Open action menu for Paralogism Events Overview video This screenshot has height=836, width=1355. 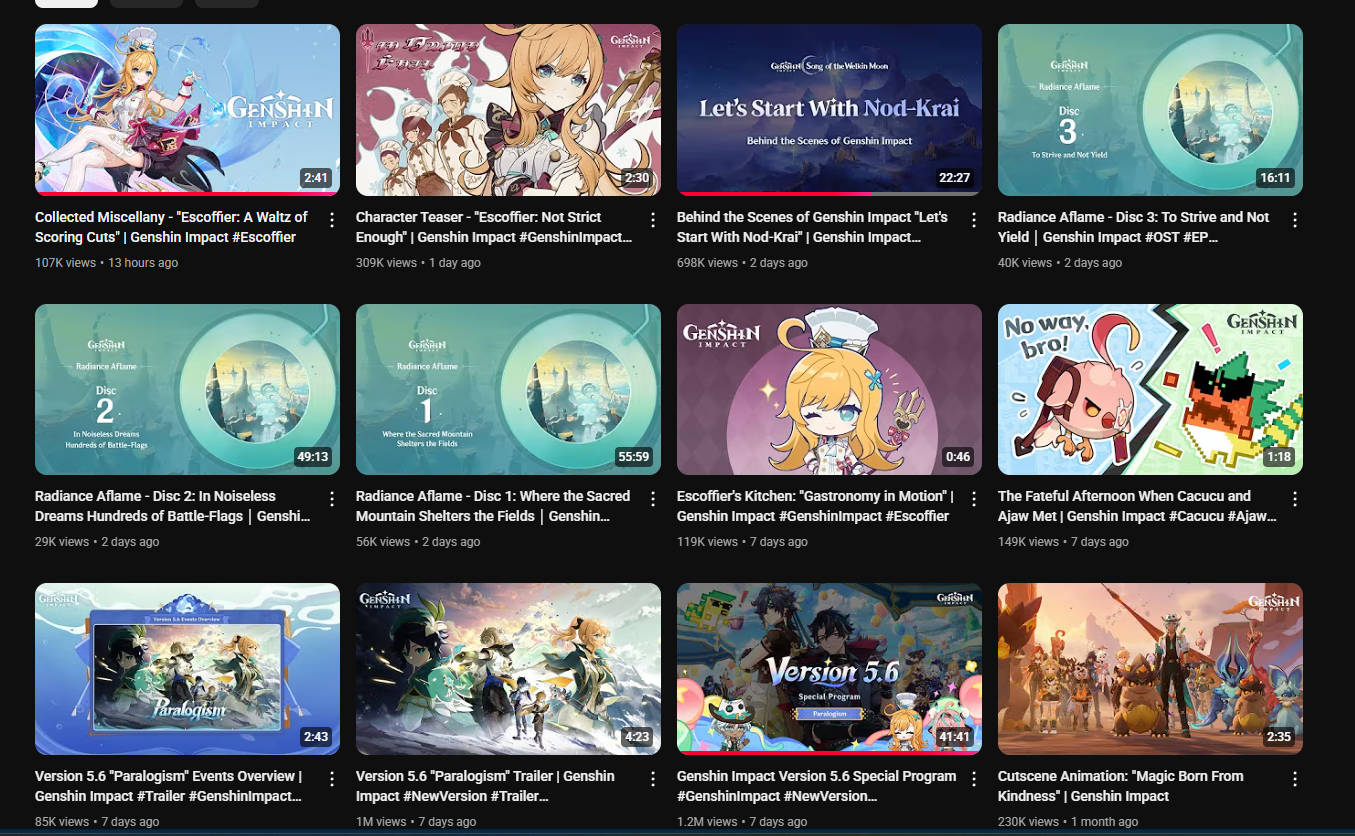(332, 779)
